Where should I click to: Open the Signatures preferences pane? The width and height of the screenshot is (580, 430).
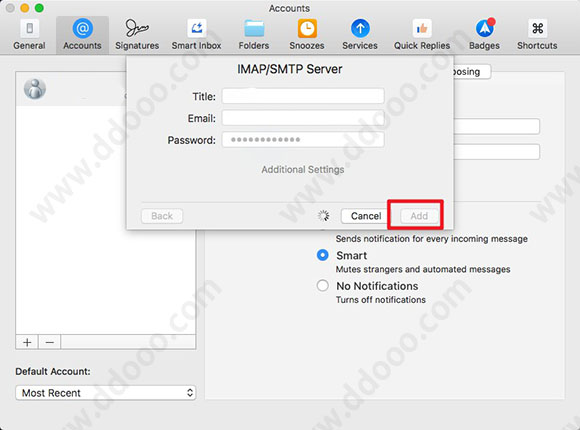point(137,35)
